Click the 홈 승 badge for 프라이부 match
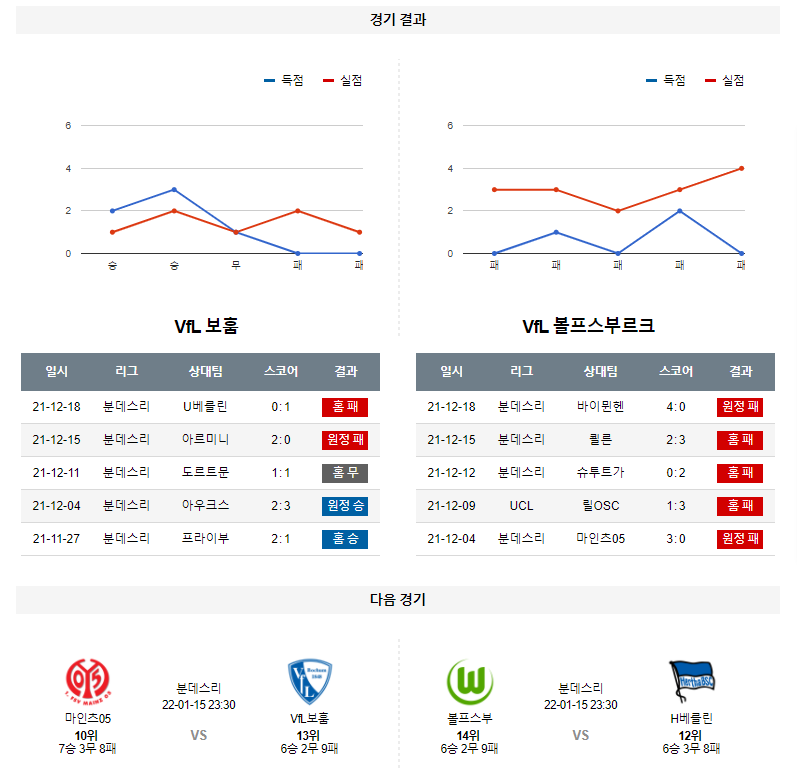 (345, 539)
